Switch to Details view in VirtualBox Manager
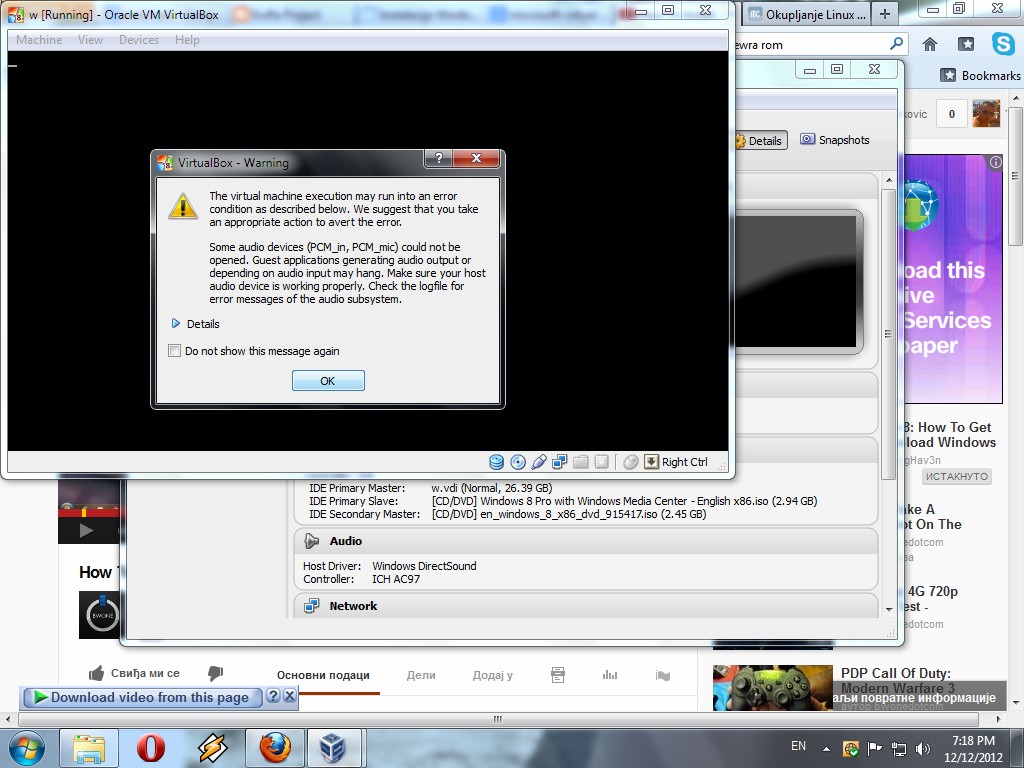 coord(761,140)
